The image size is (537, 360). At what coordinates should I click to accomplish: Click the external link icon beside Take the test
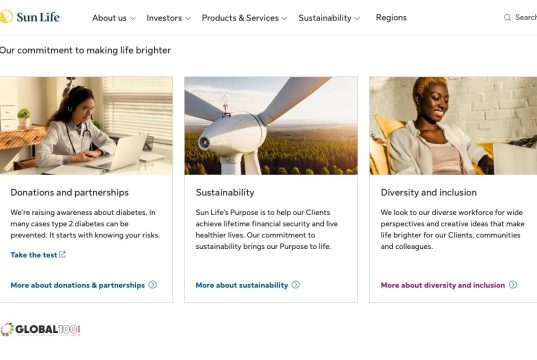pos(62,255)
